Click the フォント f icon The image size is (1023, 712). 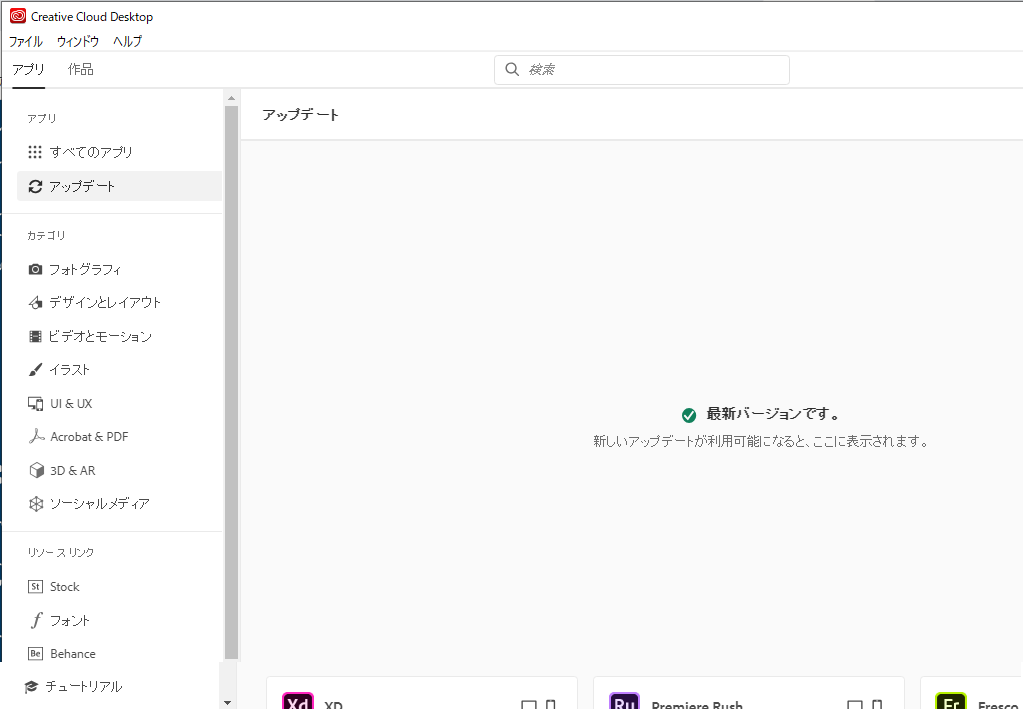point(36,620)
